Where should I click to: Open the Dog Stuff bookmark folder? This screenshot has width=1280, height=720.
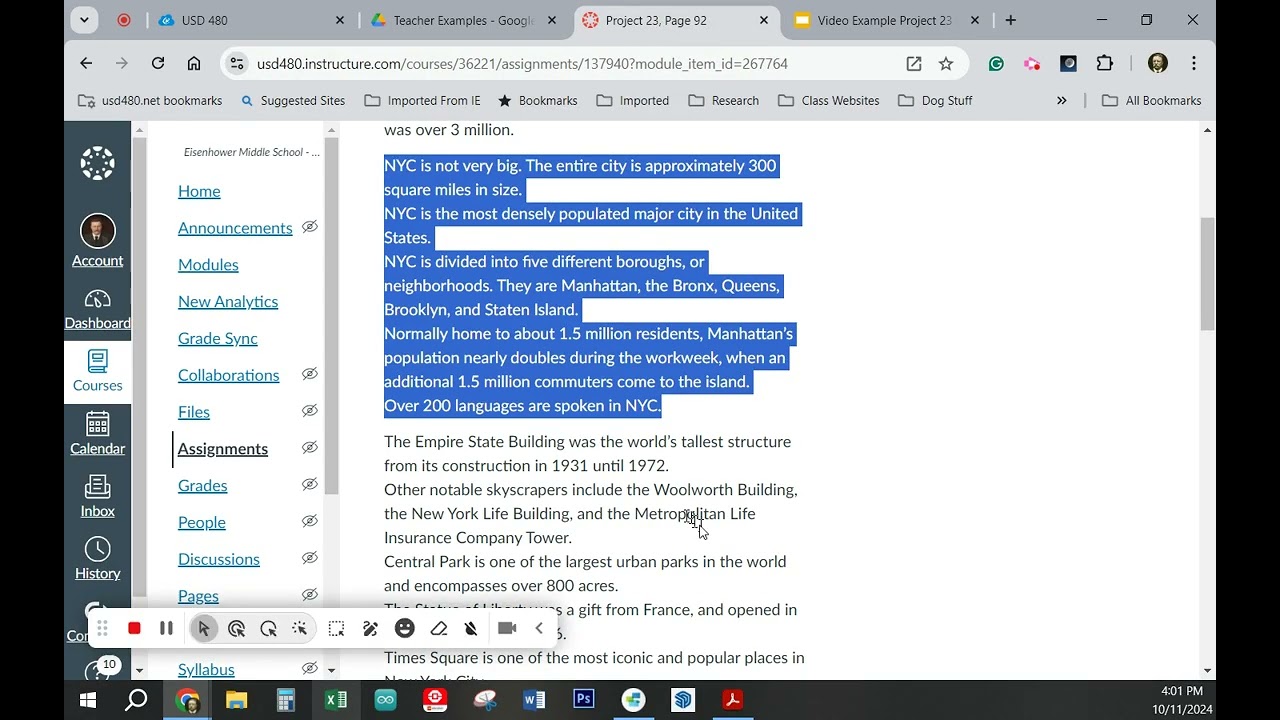point(935,100)
